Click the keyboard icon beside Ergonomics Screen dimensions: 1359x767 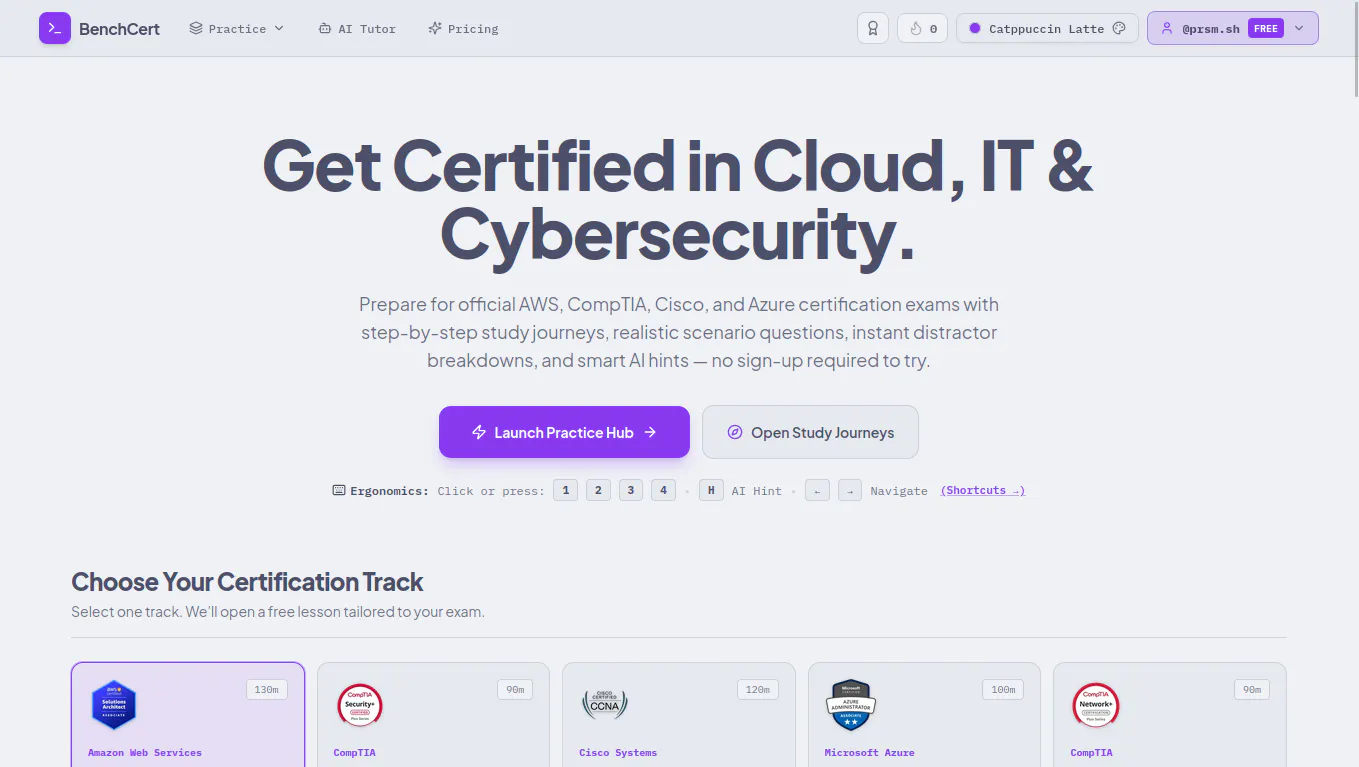339,490
